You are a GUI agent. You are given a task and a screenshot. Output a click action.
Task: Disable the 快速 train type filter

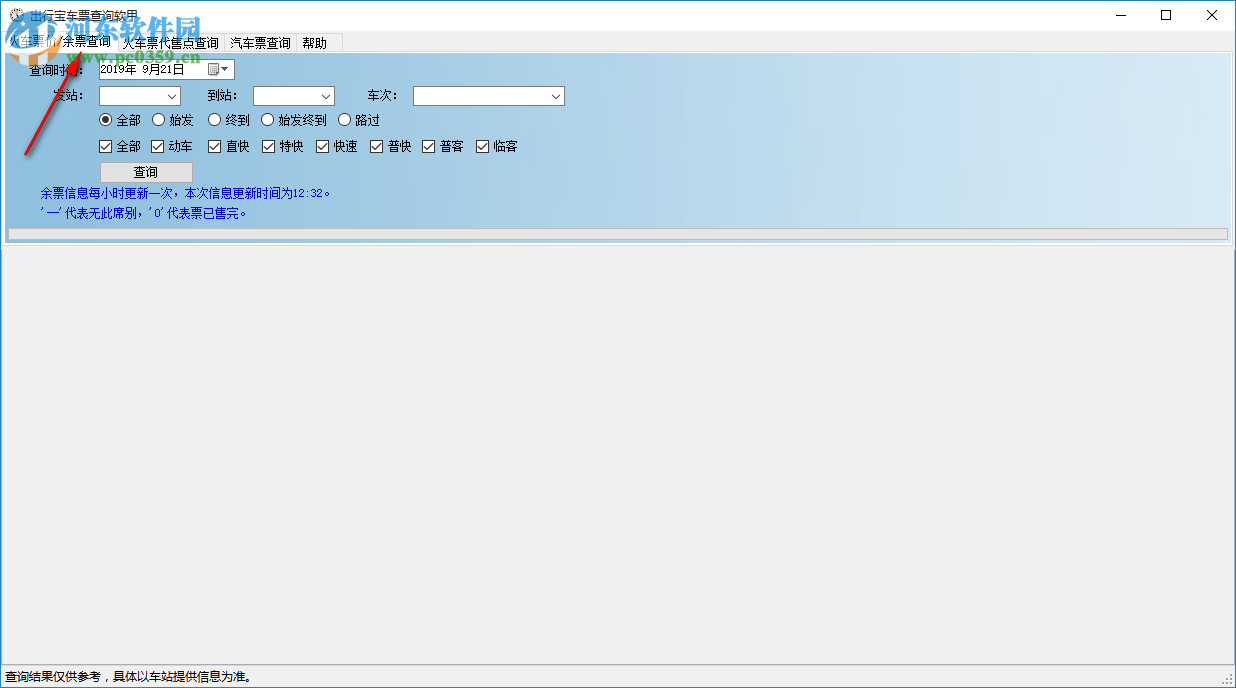[321, 146]
